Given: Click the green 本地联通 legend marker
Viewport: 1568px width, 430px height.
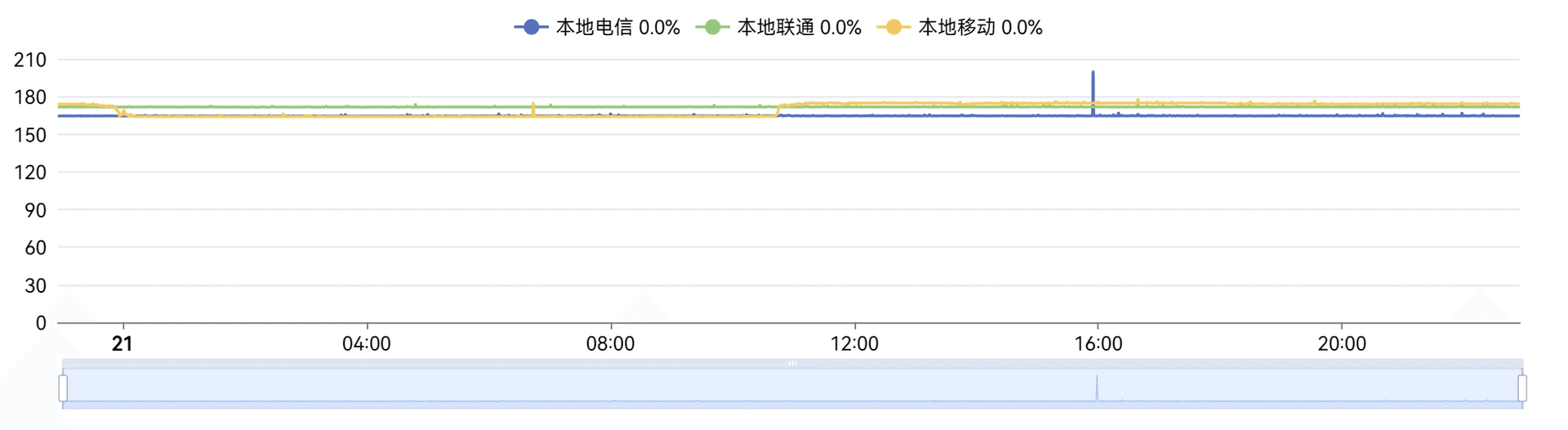Looking at the screenshot, I should [712, 27].
